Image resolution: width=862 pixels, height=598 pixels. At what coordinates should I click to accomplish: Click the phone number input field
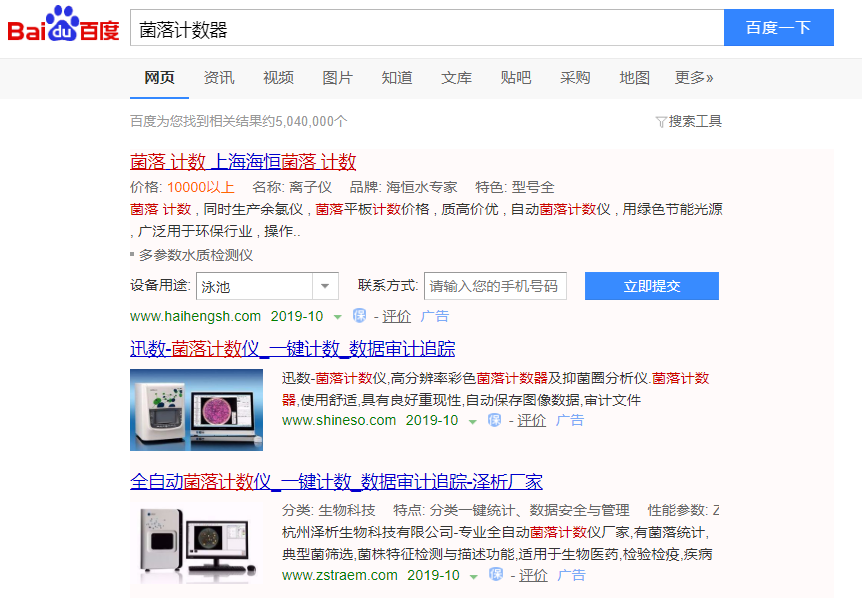[495, 286]
